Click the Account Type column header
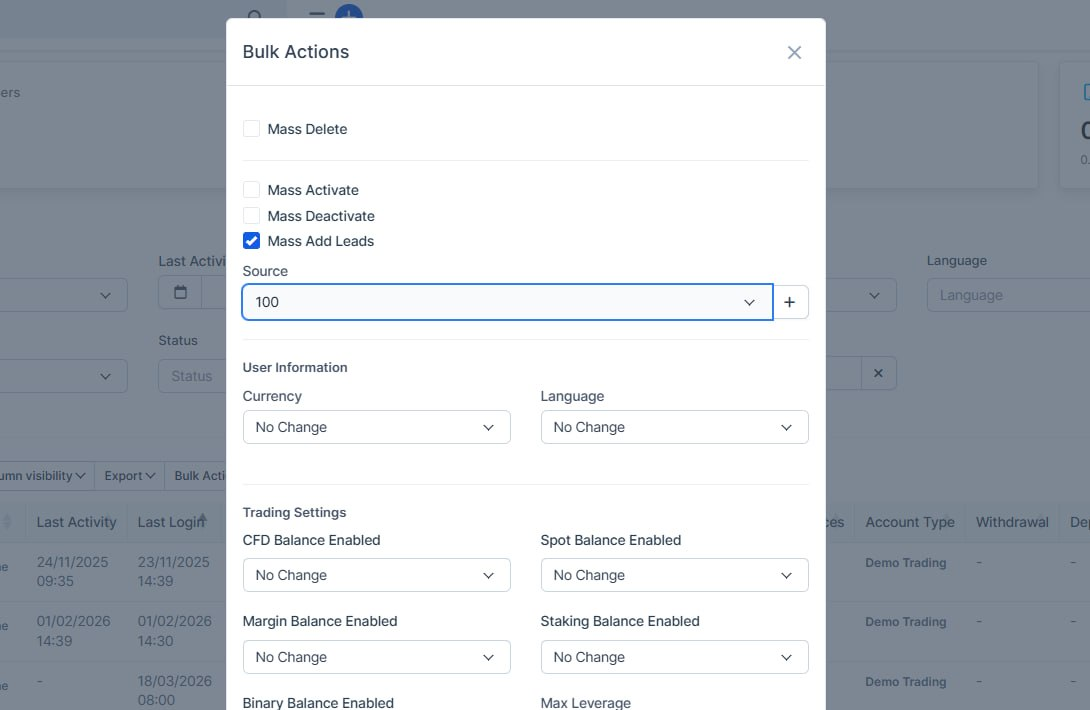This screenshot has width=1090, height=710. pos(909,522)
